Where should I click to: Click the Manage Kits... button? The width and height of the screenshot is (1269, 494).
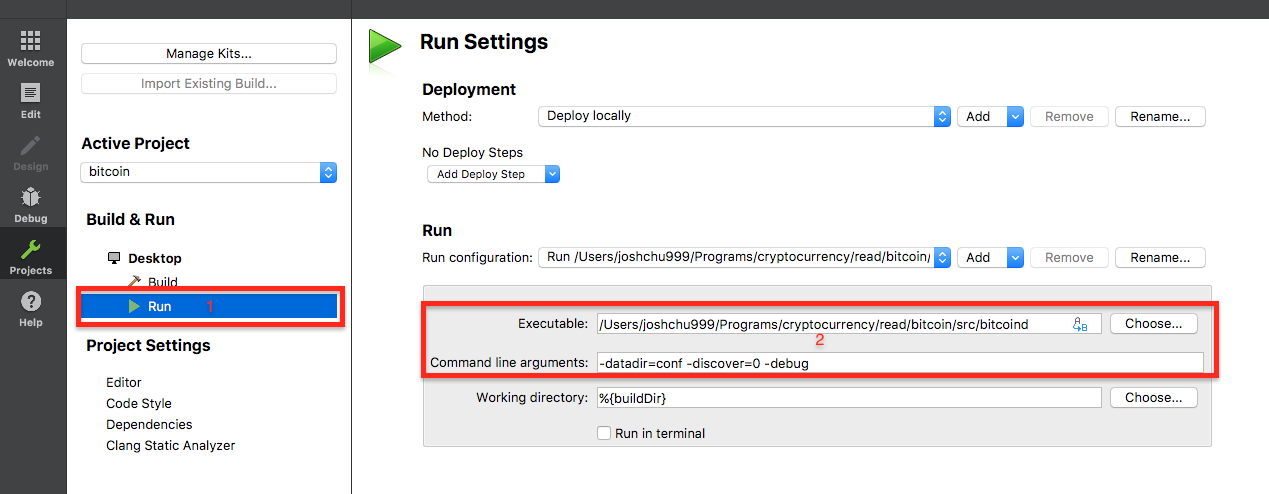pyautogui.click(x=209, y=53)
